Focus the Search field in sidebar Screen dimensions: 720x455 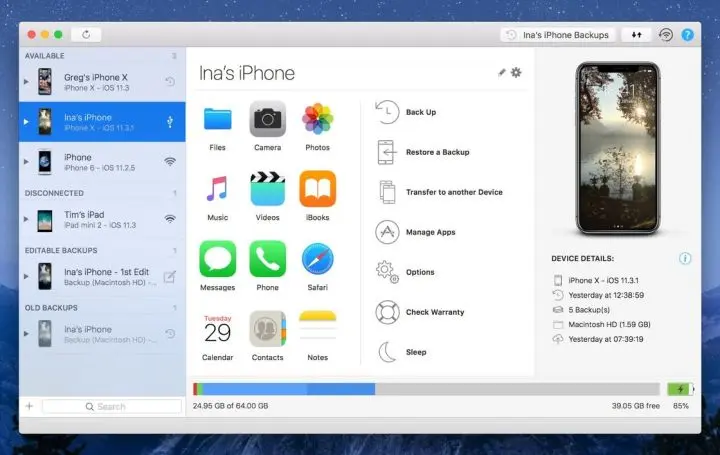coord(112,406)
